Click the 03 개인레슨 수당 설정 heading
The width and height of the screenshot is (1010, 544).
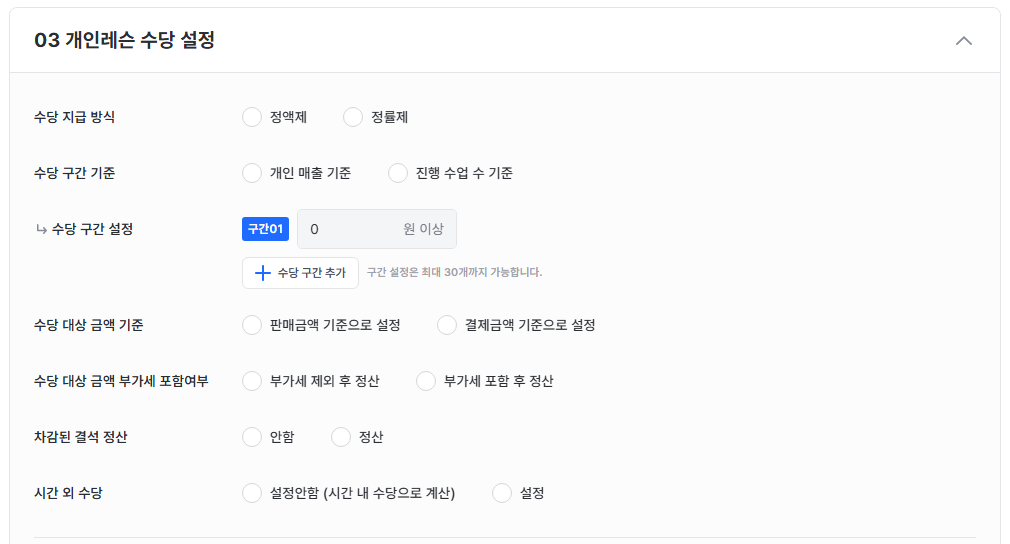pyautogui.click(x=124, y=40)
